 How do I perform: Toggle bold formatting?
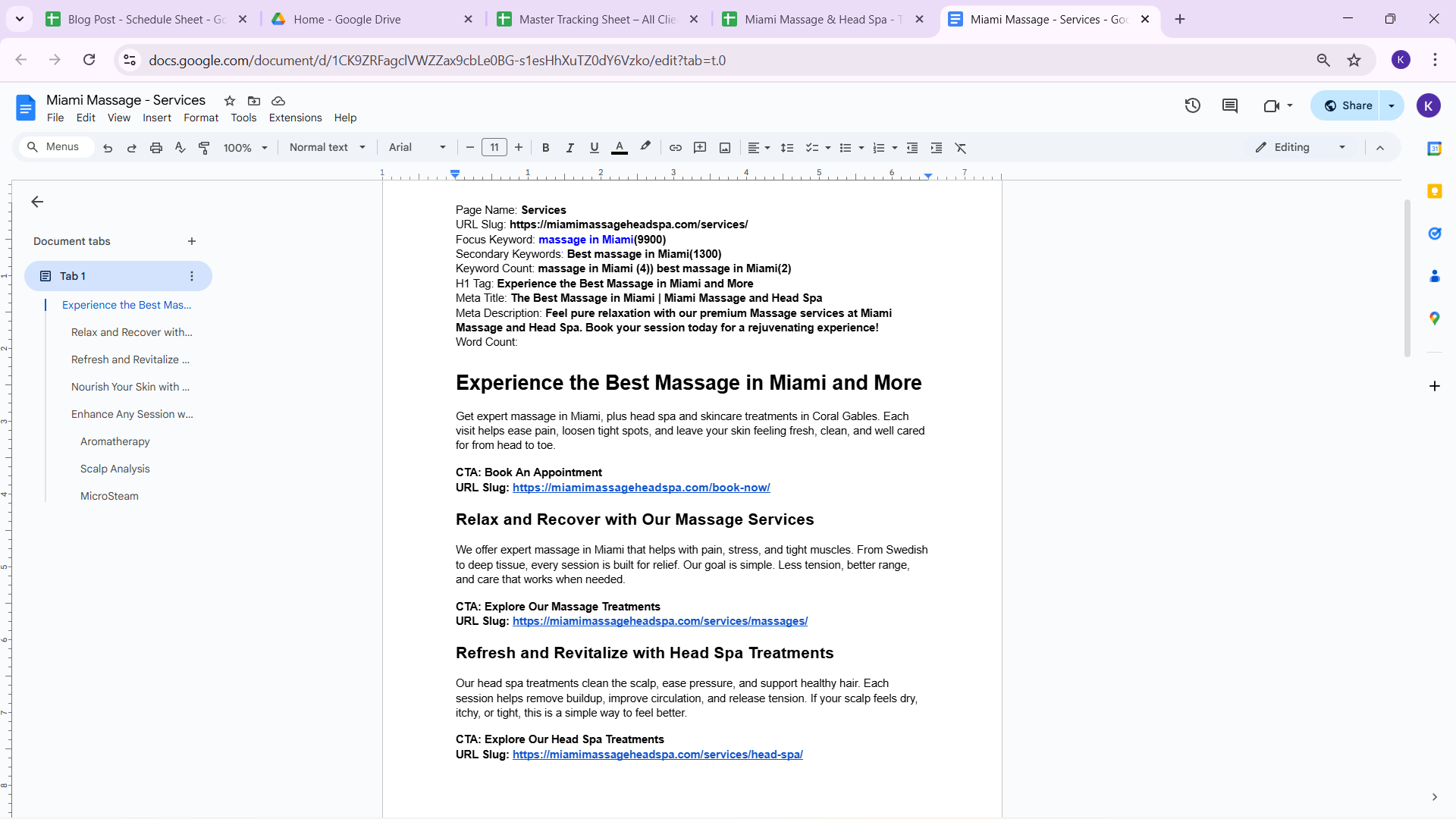(545, 148)
